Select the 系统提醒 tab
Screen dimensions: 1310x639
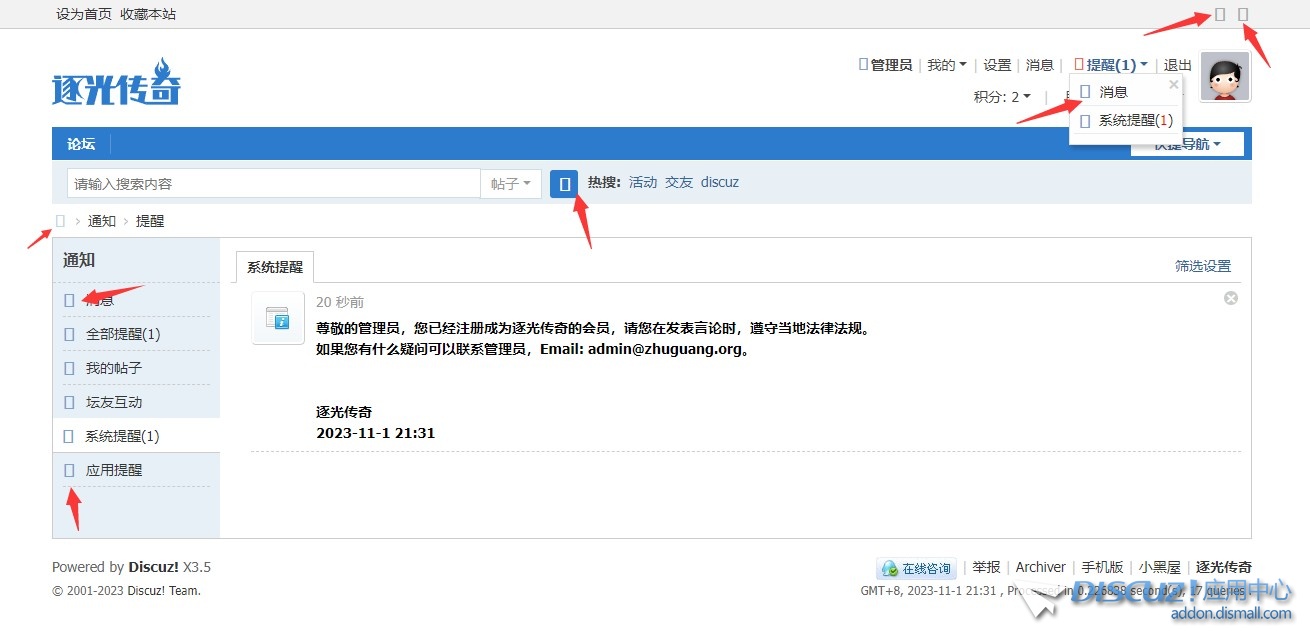pos(275,267)
